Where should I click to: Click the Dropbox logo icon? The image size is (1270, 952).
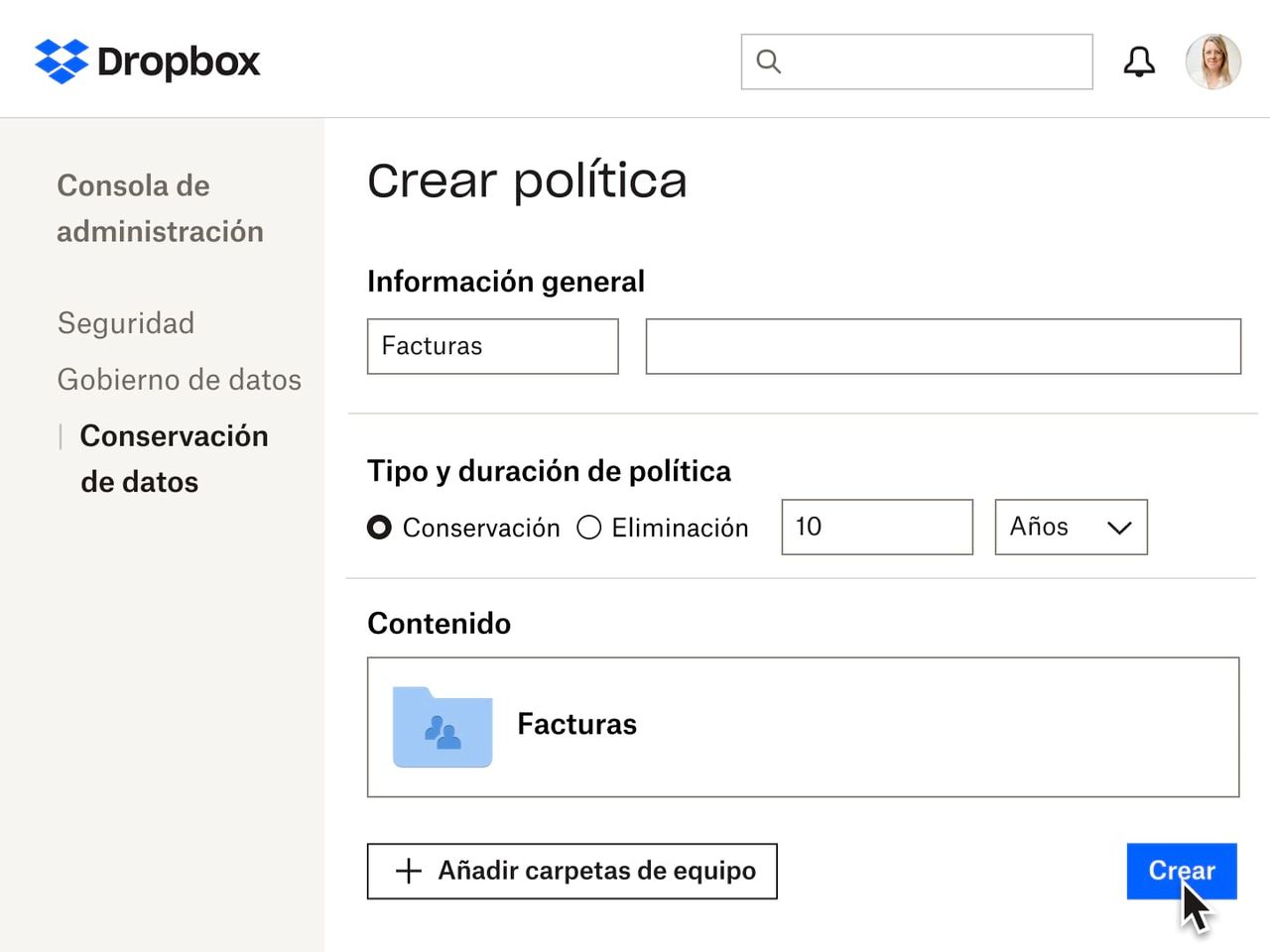point(62,61)
